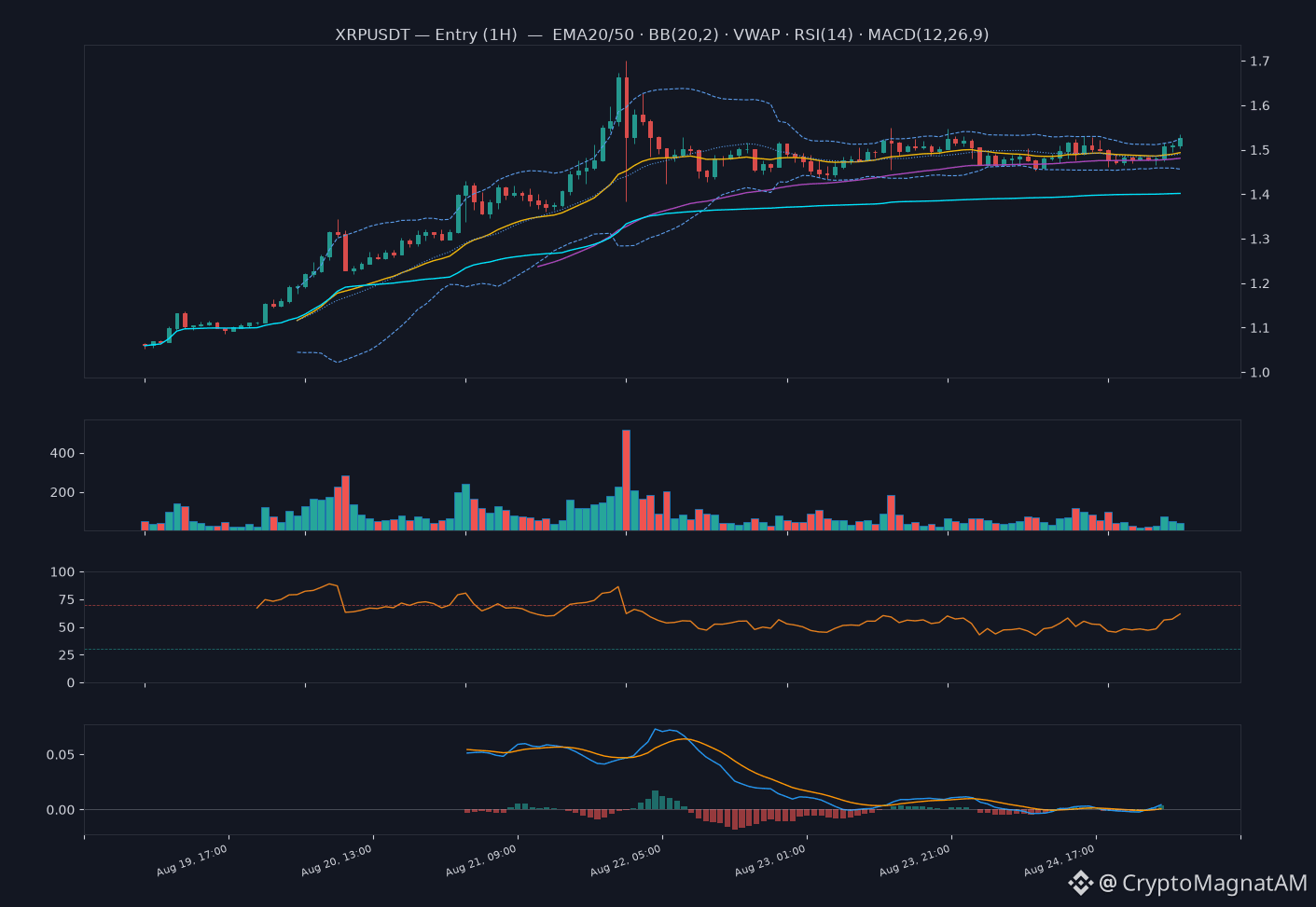This screenshot has height=907, width=1316.
Task: Click the 0.05 MACD axis label
Action: (x=61, y=755)
